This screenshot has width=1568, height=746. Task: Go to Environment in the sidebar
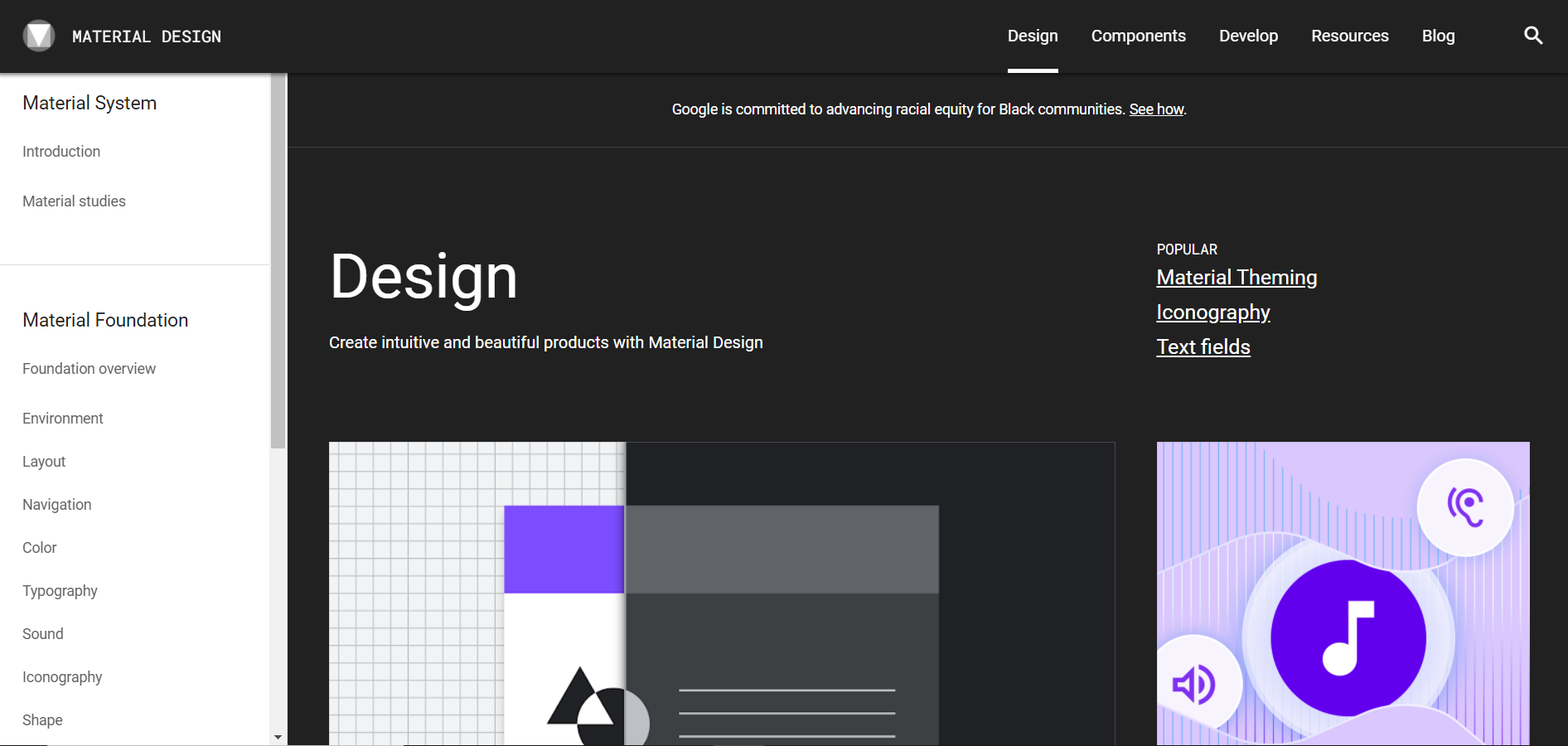point(63,419)
